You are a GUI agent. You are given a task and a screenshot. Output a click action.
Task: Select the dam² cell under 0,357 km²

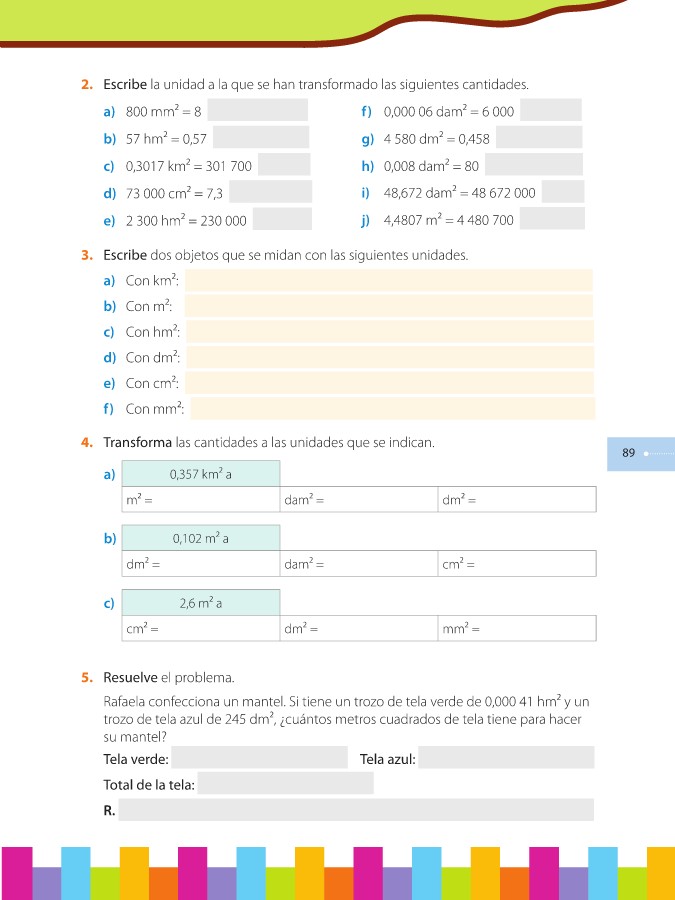[x=358, y=499]
